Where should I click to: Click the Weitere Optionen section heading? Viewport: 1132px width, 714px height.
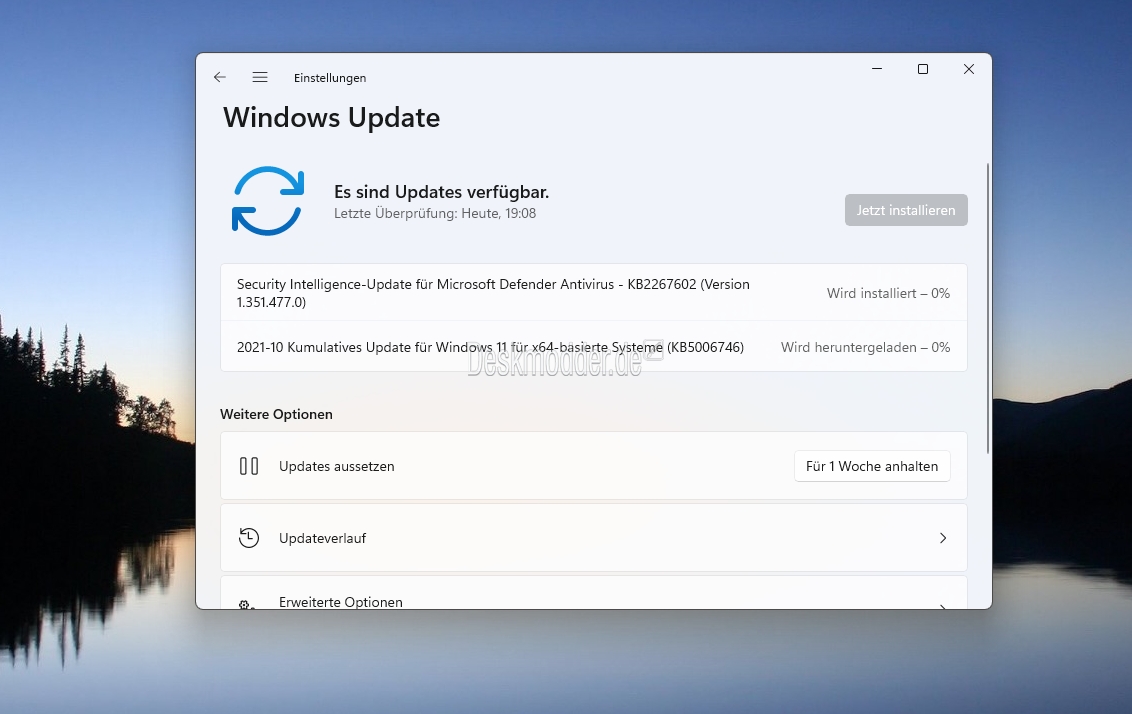(277, 414)
